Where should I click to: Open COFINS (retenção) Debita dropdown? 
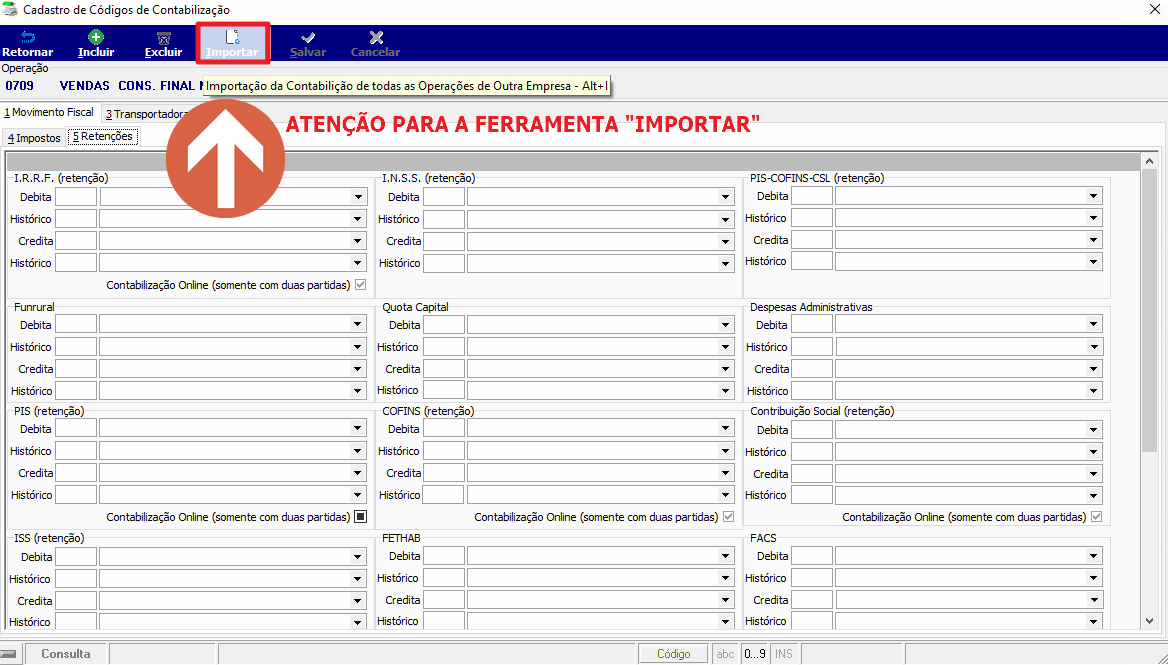tap(726, 429)
